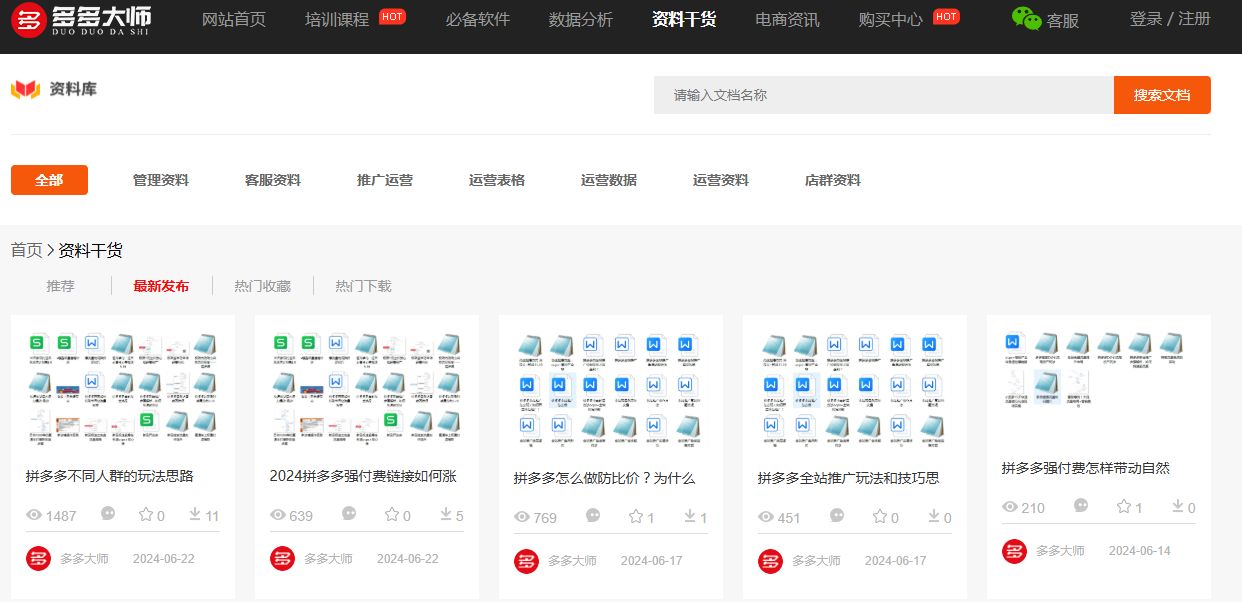Click the comment icon on 拼多多不同人群 card
This screenshot has height=602, width=1242.
pos(108,514)
